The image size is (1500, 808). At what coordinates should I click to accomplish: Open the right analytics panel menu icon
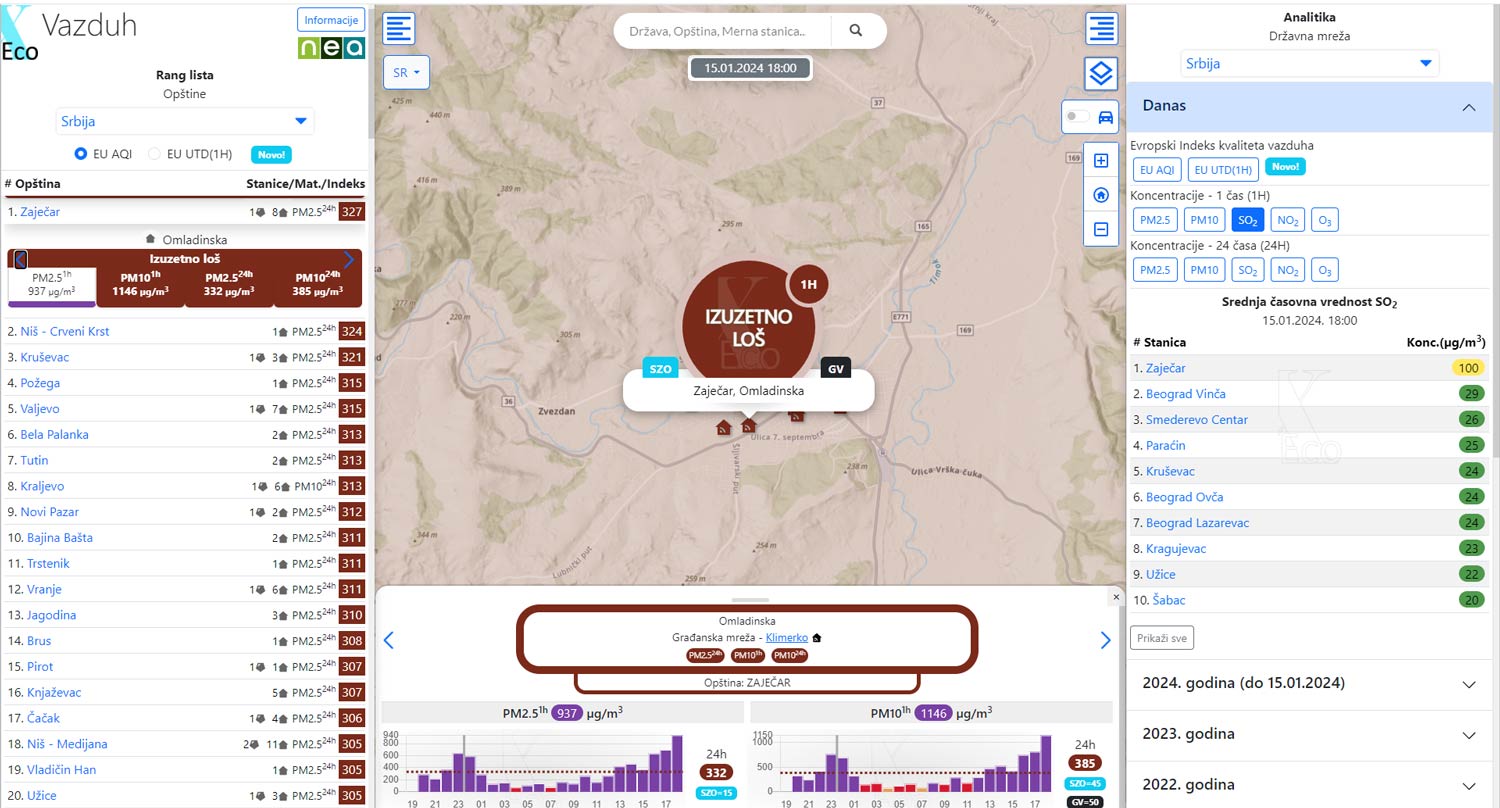point(1101,28)
